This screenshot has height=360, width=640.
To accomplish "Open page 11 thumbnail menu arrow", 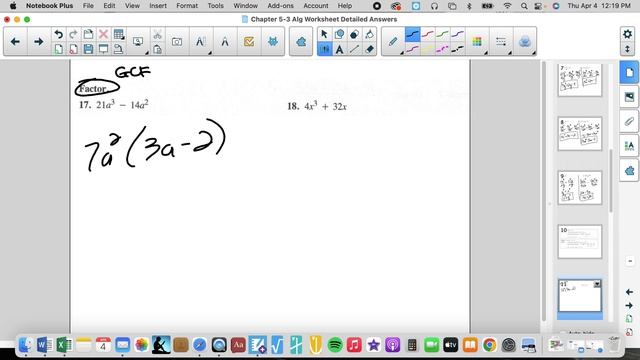I will [597, 284].
